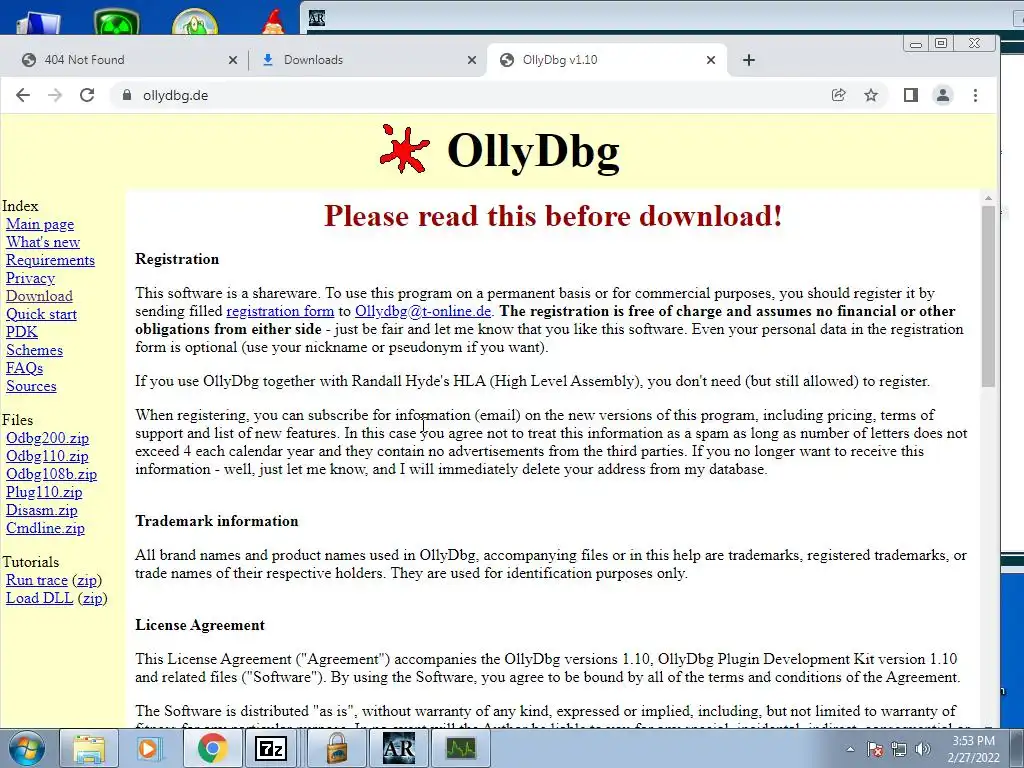Image resolution: width=1024 pixels, height=768 pixels.
Task: Open Windows Explorer from taskbar
Action: point(89,748)
